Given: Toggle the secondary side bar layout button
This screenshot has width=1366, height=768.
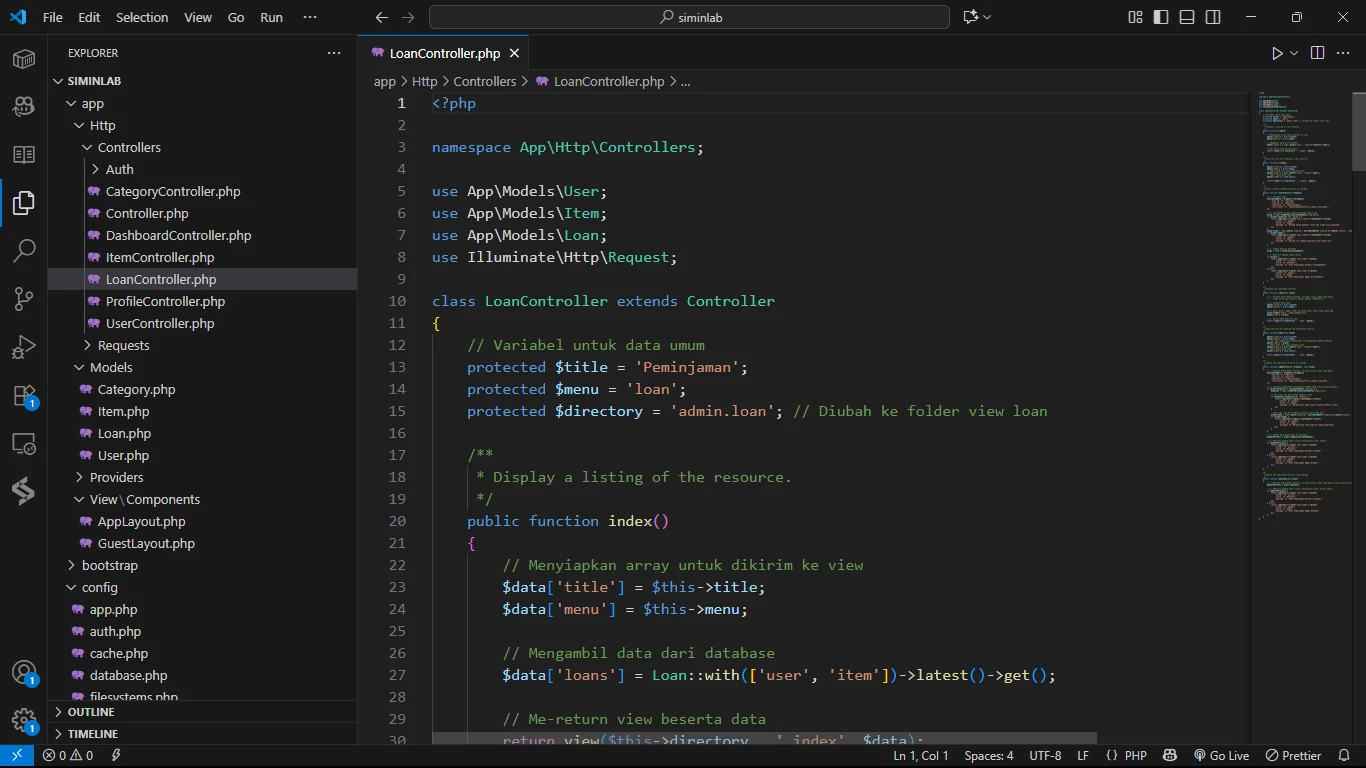Looking at the screenshot, I should tap(1213, 17).
